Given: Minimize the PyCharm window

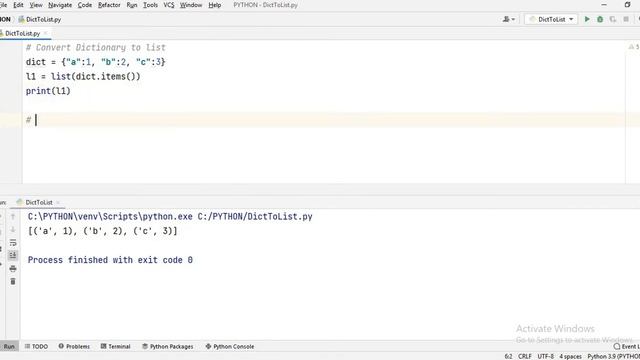Looking at the screenshot, I should pyautogui.click(x=604, y=5).
